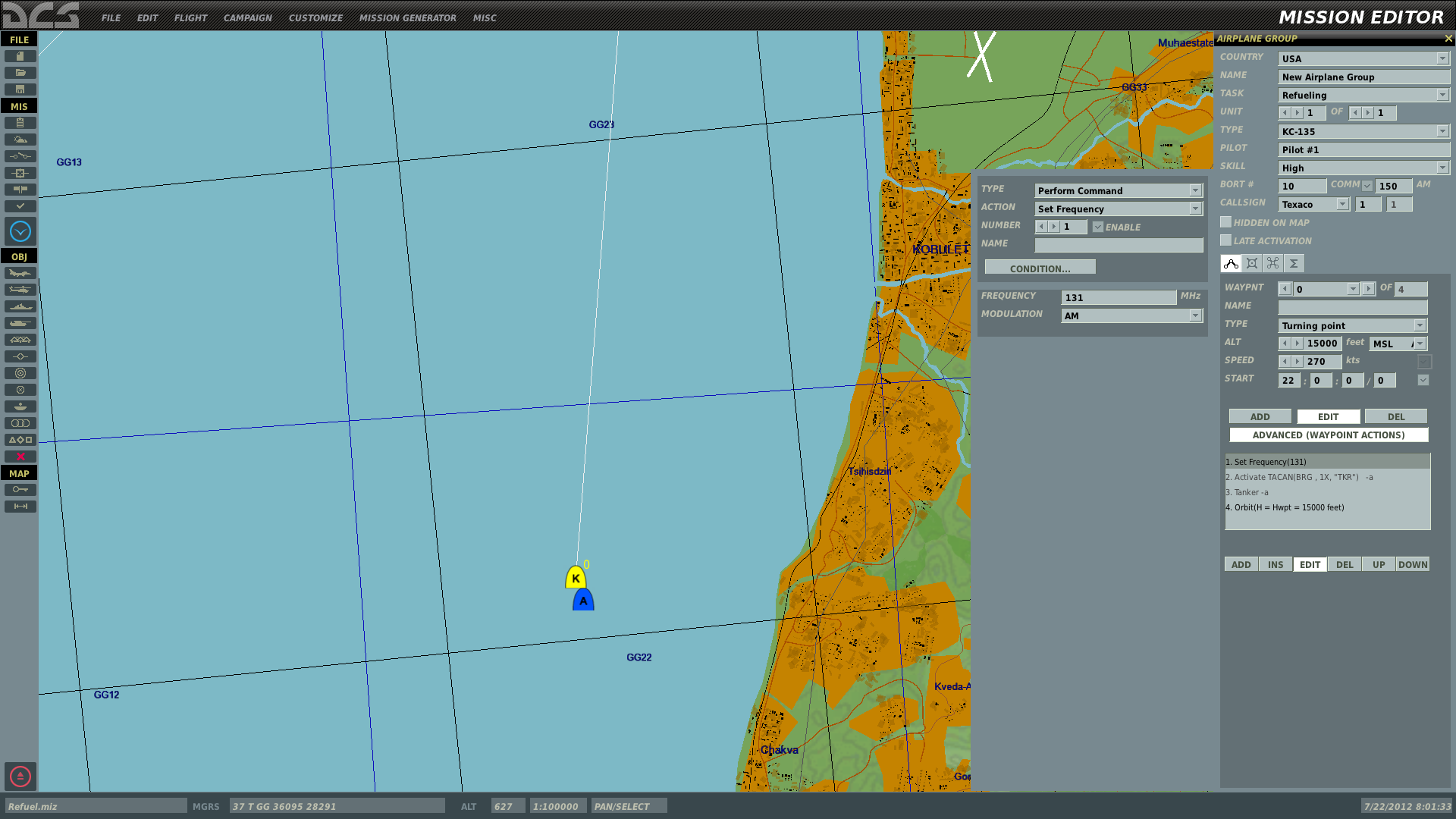This screenshot has height=819, width=1456.
Task: Toggle Late Activation checkbox
Action: 1225,240
